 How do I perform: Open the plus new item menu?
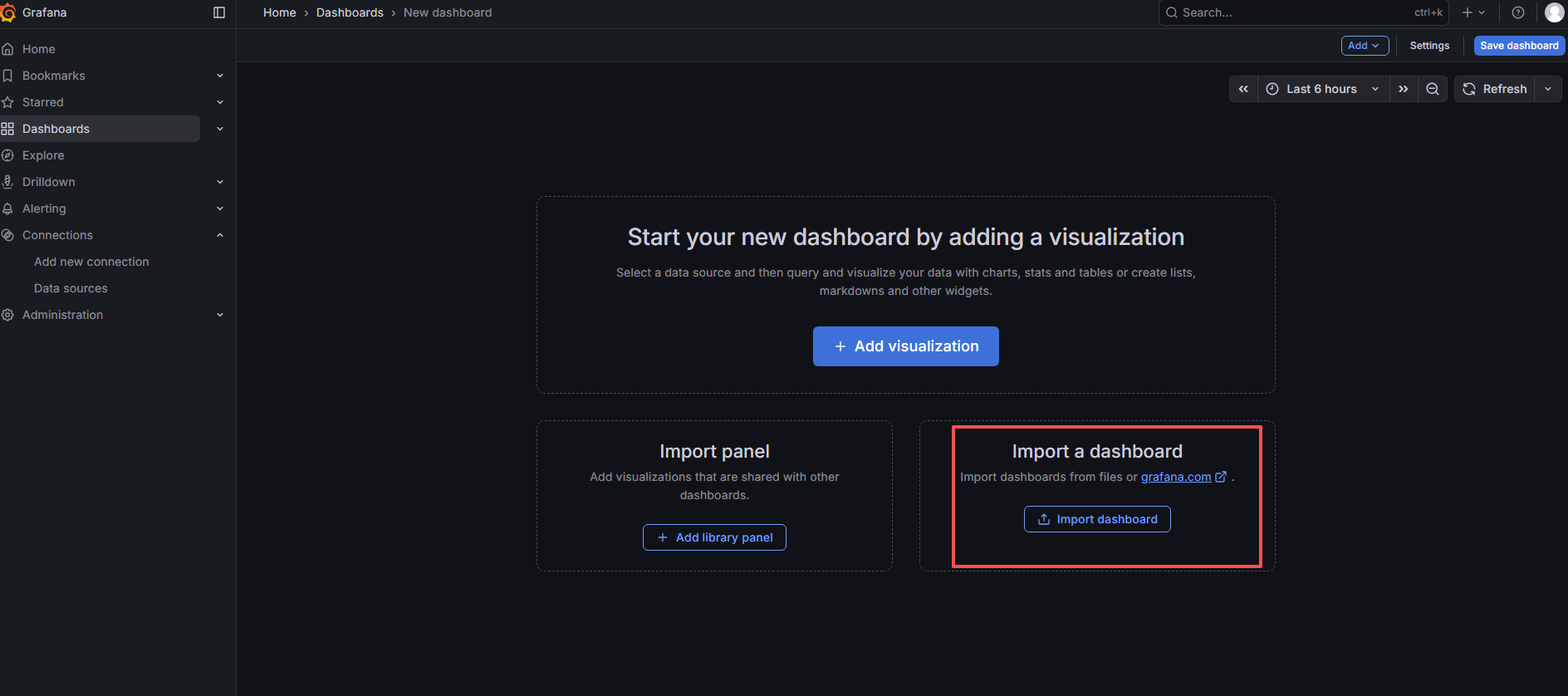(1473, 12)
